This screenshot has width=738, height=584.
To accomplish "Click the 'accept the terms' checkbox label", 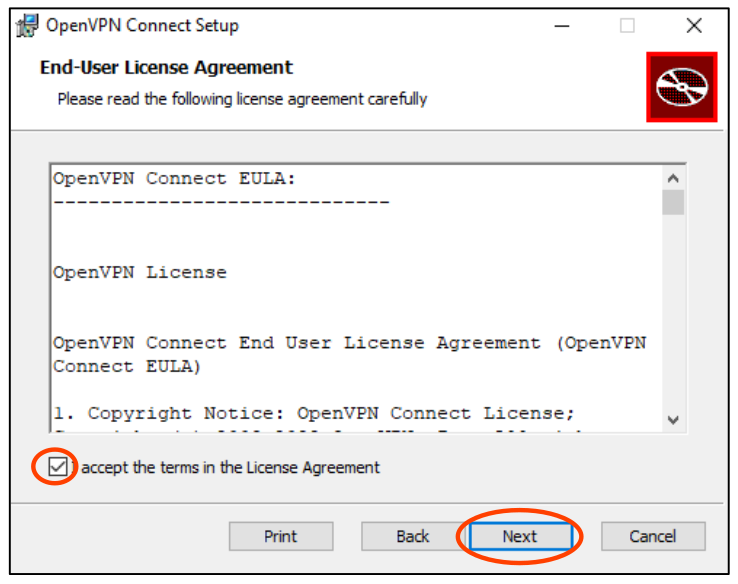I will 231,467.
